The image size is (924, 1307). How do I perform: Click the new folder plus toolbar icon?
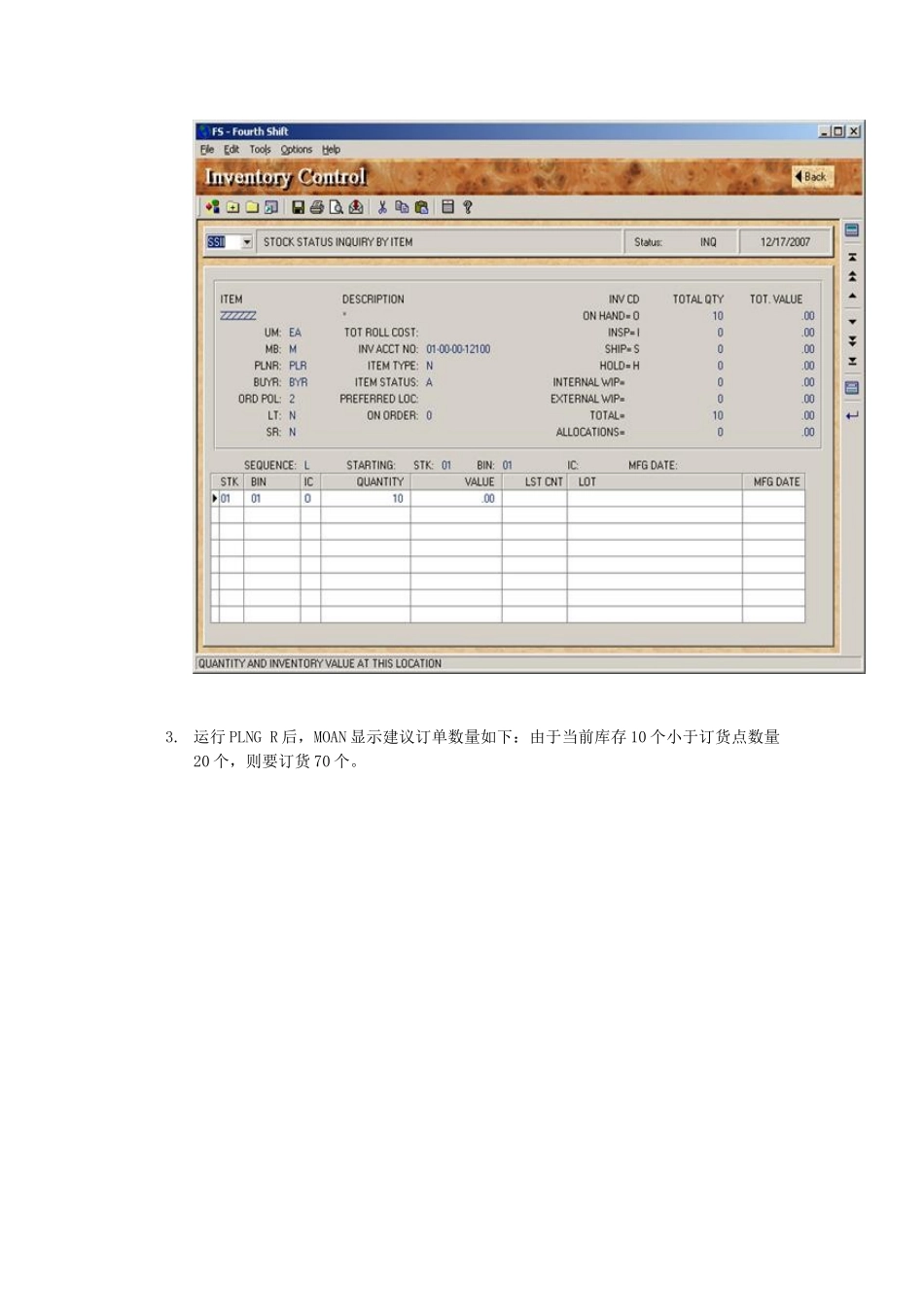[232, 207]
